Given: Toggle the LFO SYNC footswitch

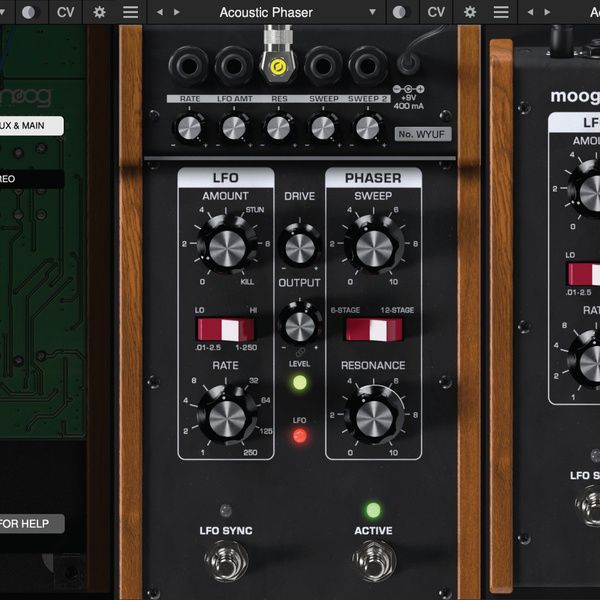Looking at the screenshot, I should pos(226,561).
